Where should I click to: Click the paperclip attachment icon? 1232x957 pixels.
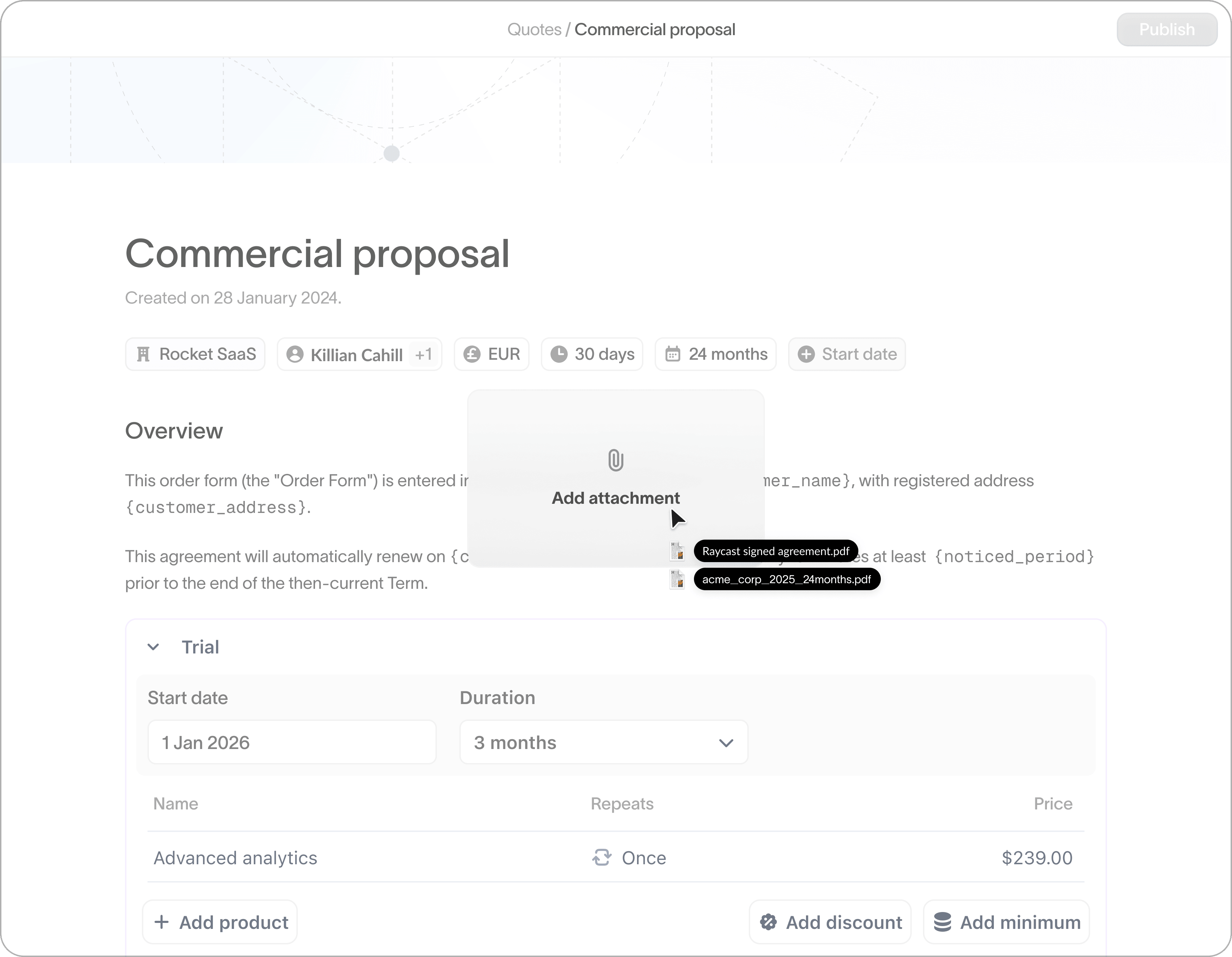[x=615, y=461]
